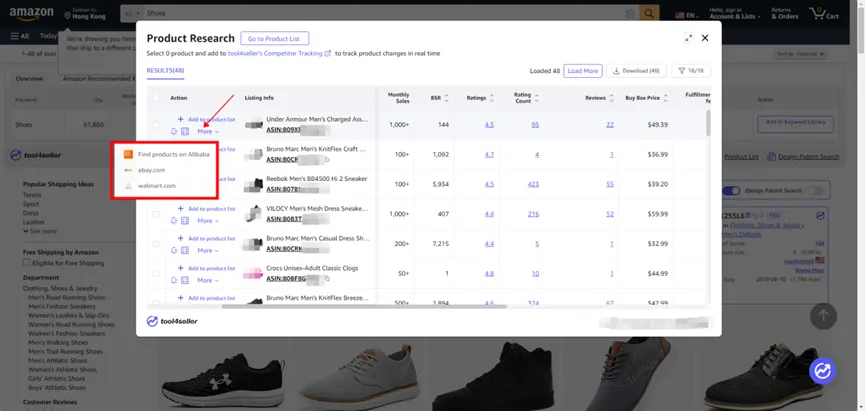The width and height of the screenshot is (865, 411).
Task: Expand the Product Research panel to fullscreen
Action: coord(688,38)
